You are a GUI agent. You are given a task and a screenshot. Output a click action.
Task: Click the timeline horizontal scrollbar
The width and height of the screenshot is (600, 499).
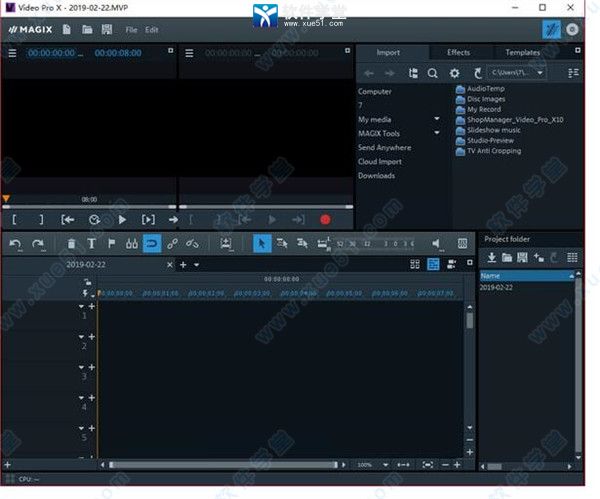pos(223,465)
